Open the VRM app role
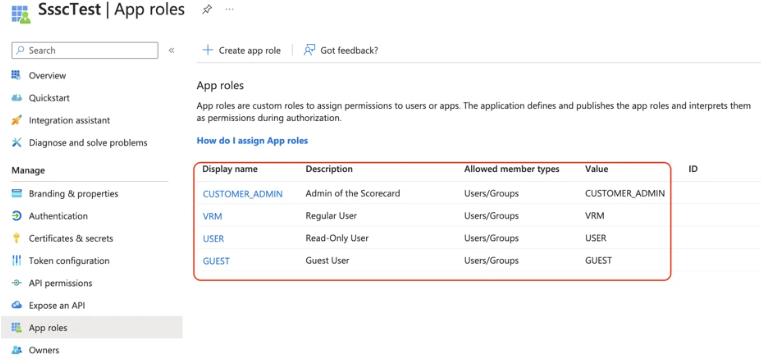The image size is (761, 363). pos(213,216)
